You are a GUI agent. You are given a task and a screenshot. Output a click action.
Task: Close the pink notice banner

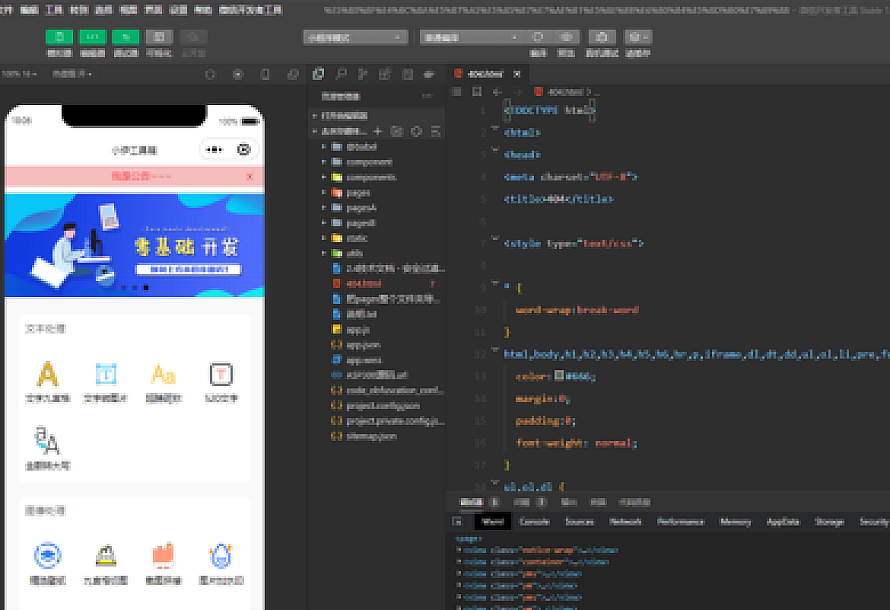249,177
